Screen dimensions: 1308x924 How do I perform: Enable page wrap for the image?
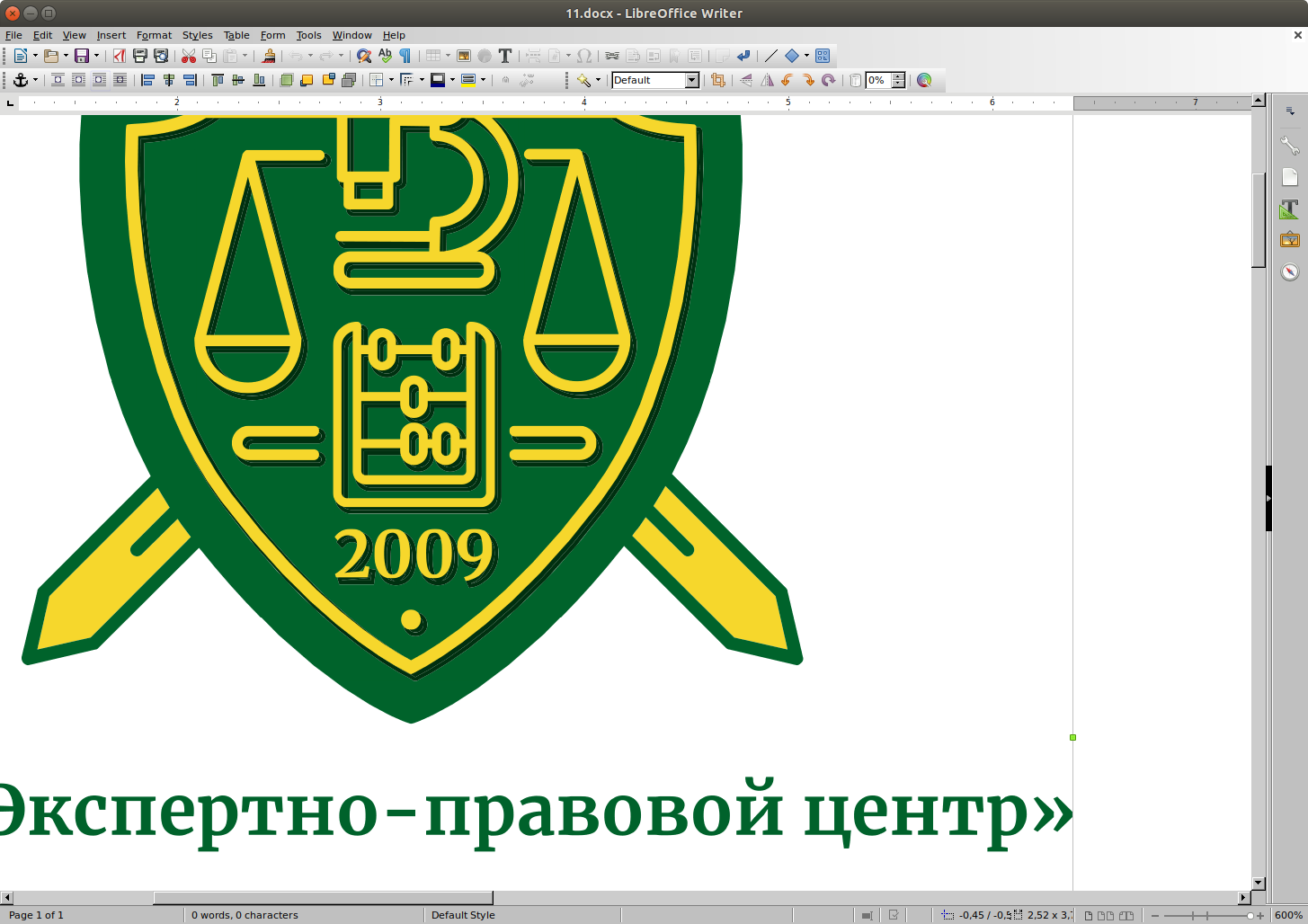[x=78, y=80]
